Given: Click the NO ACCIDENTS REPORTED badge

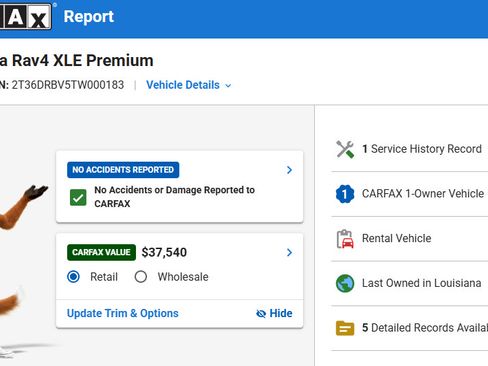Looking at the screenshot, I should [x=123, y=170].
